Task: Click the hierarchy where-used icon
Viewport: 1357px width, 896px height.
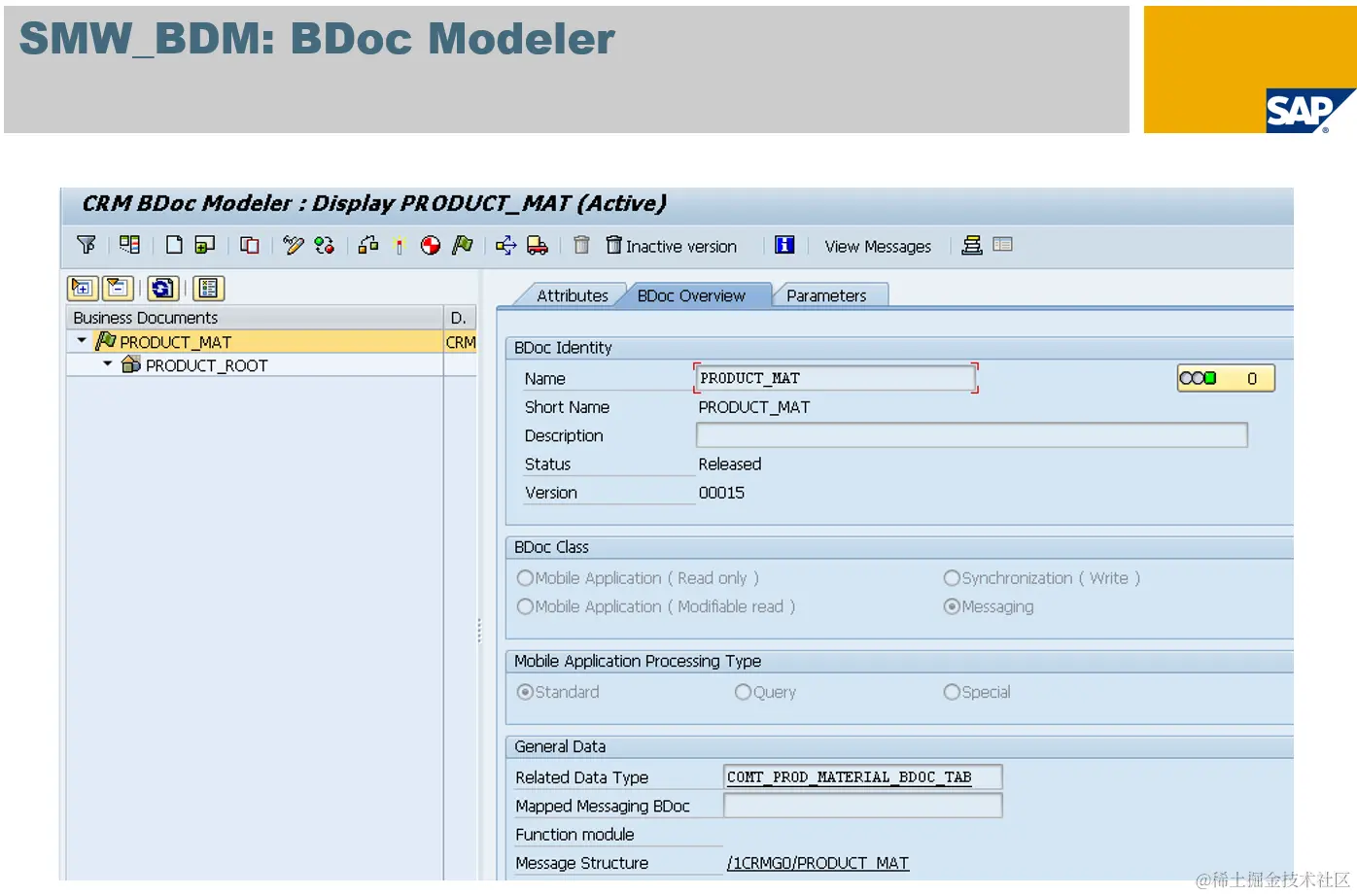Action: pyautogui.click(x=368, y=245)
